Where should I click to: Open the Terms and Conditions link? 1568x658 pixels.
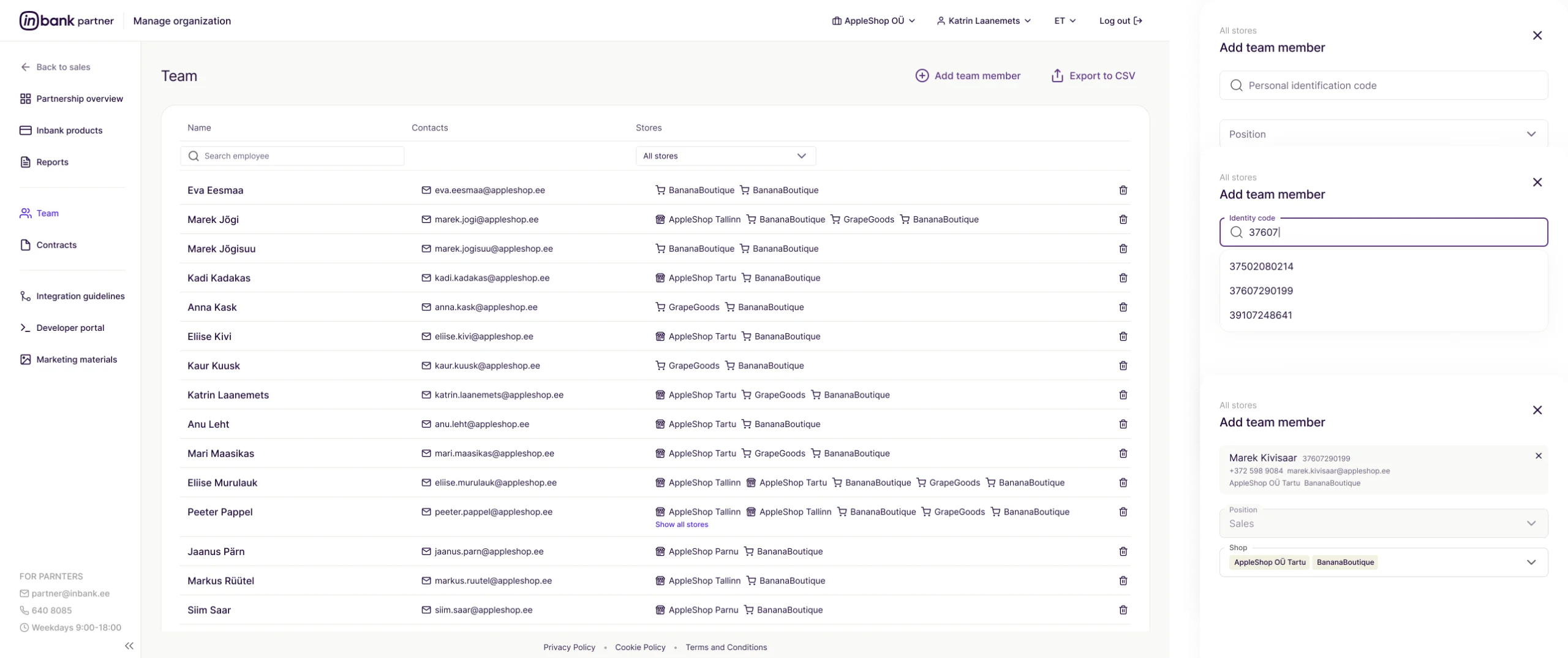pos(726,648)
